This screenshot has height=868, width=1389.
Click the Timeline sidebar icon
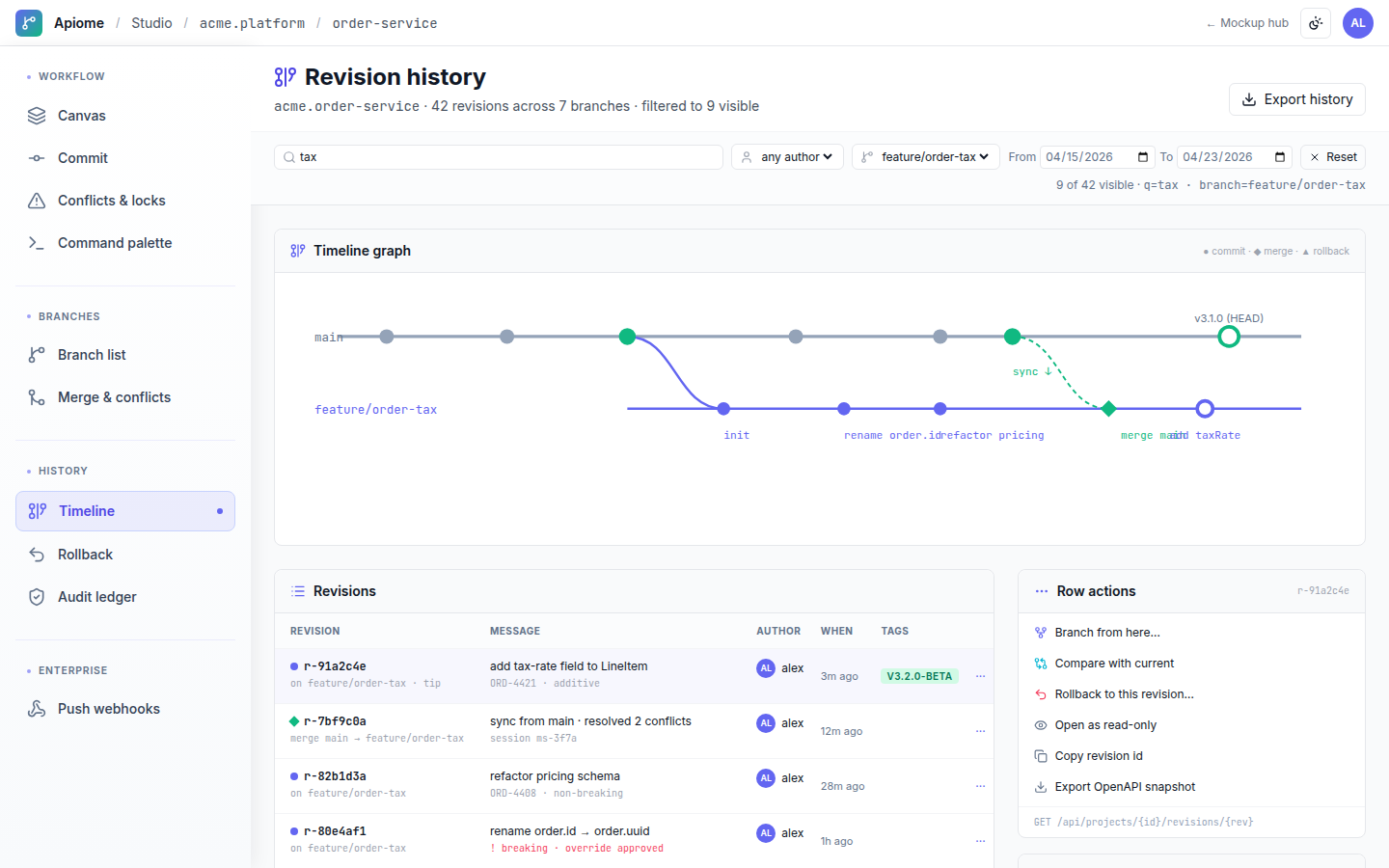pyautogui.click(x=38, y=511)
